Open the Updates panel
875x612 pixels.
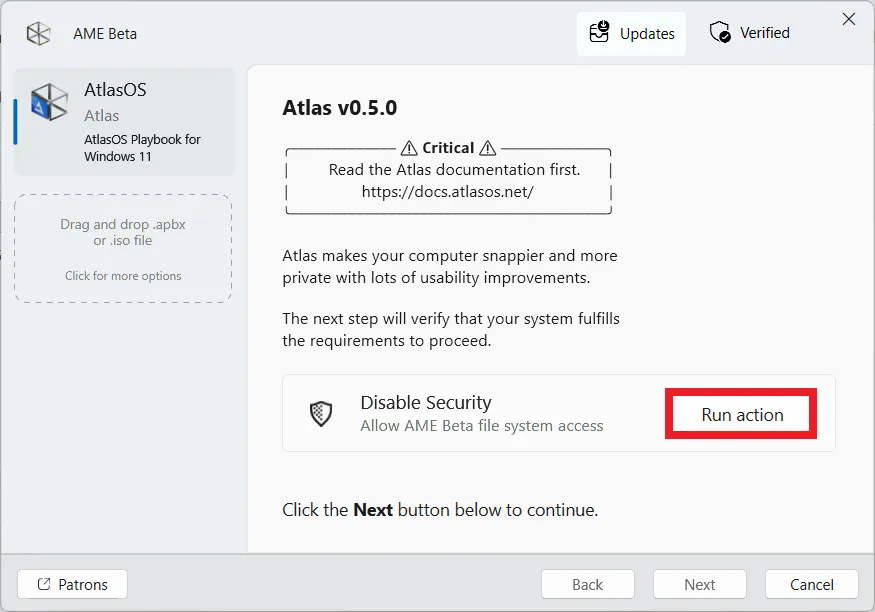pyautogui.click(x=631, y=32)
